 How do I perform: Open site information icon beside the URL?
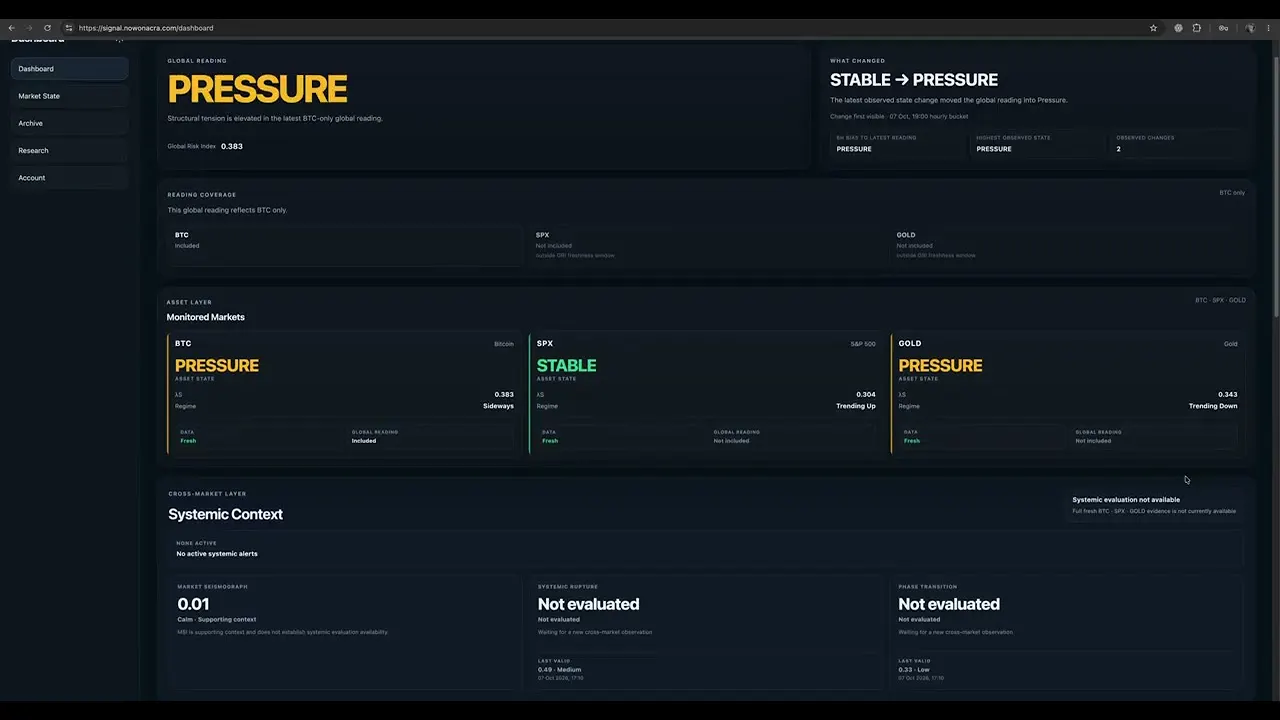[68, 28]
